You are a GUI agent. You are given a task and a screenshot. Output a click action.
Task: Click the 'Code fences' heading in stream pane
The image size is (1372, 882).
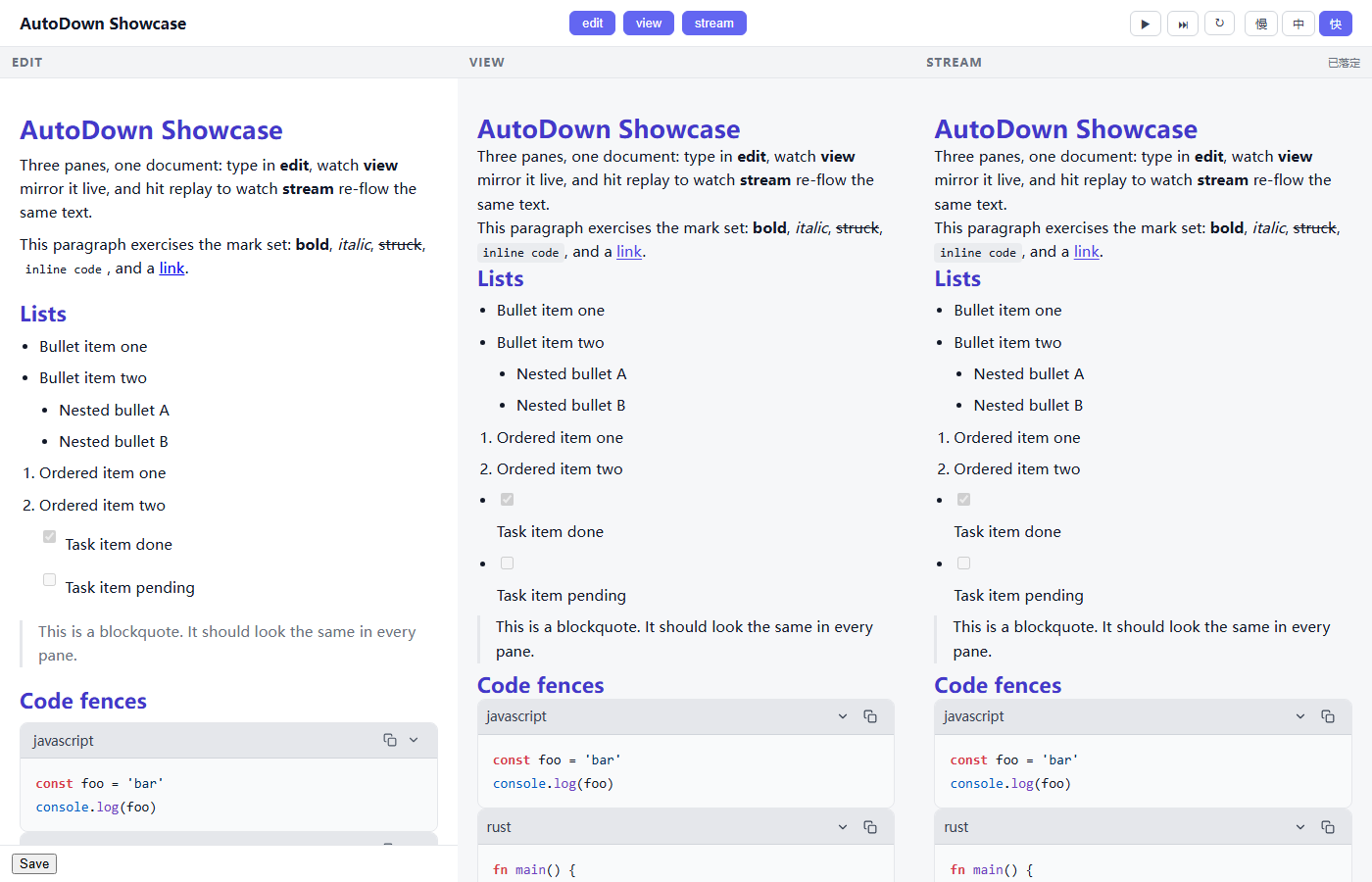point(998,686)
